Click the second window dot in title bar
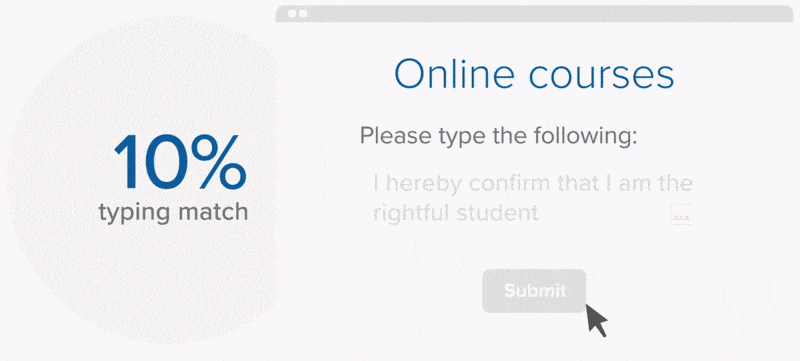 [303, 14]
